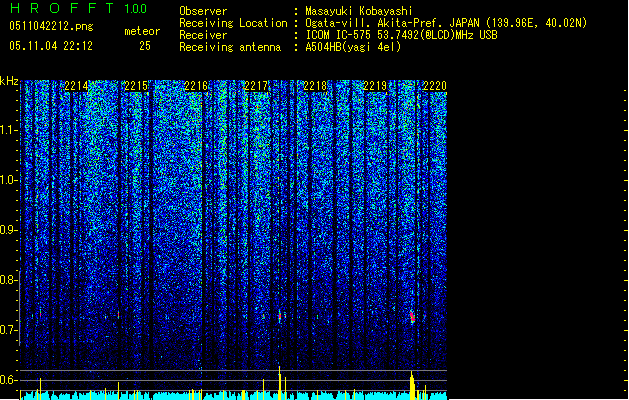629x400 pixels.
Task: Click the 2216 time marker
Action: point(196,86)
